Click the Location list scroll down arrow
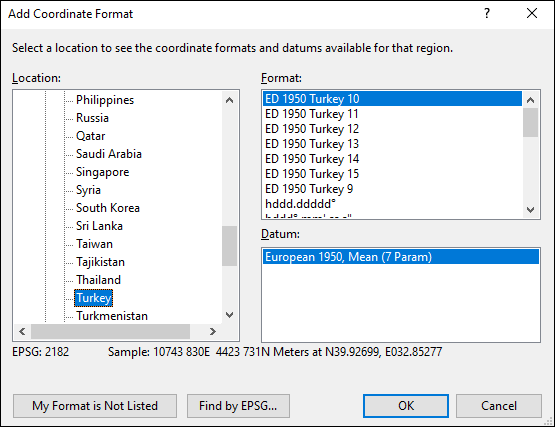Screen dimensions: 555x427 pos(229,315)
